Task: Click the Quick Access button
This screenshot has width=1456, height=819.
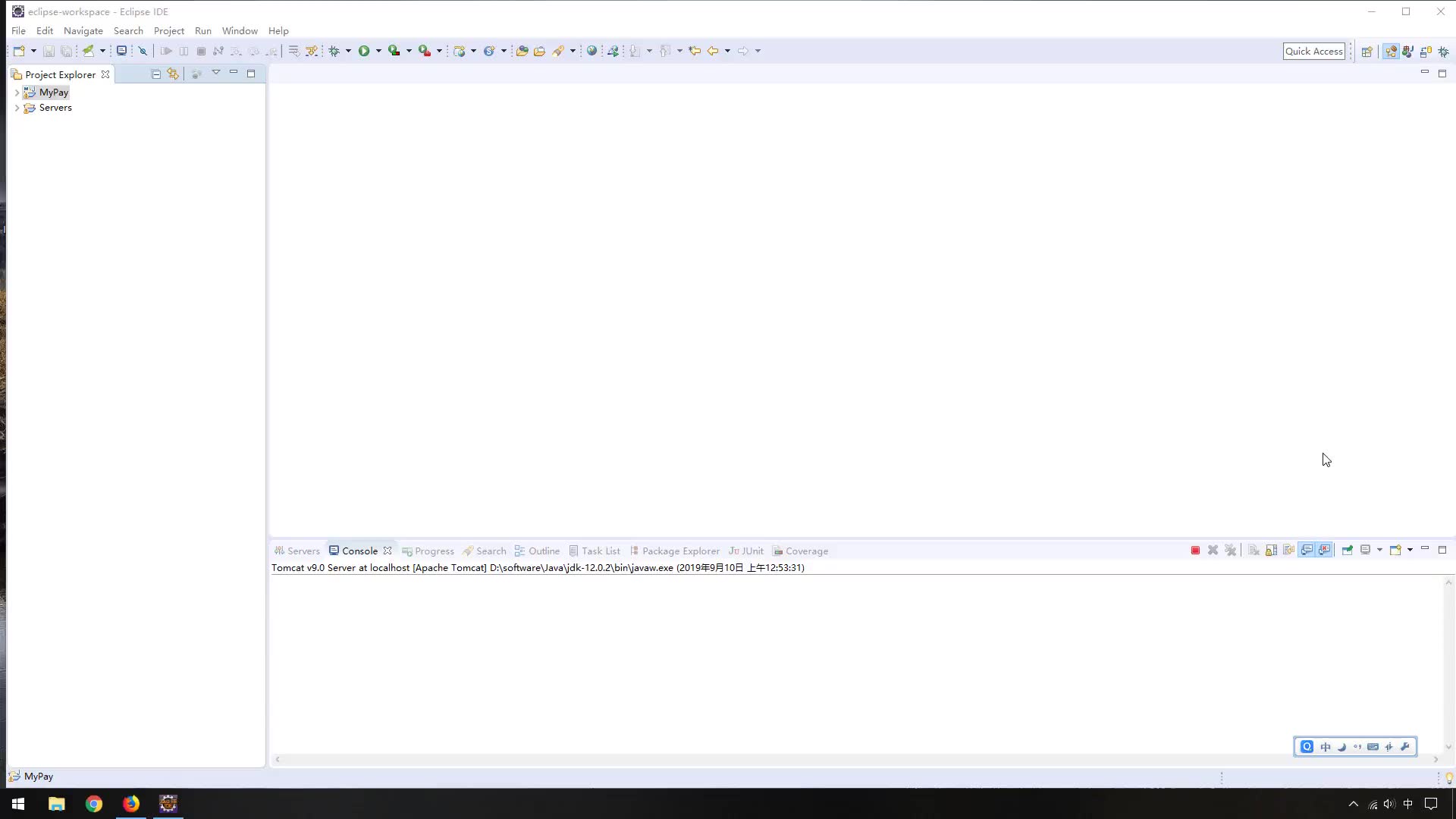Action: click(1314, 51)
